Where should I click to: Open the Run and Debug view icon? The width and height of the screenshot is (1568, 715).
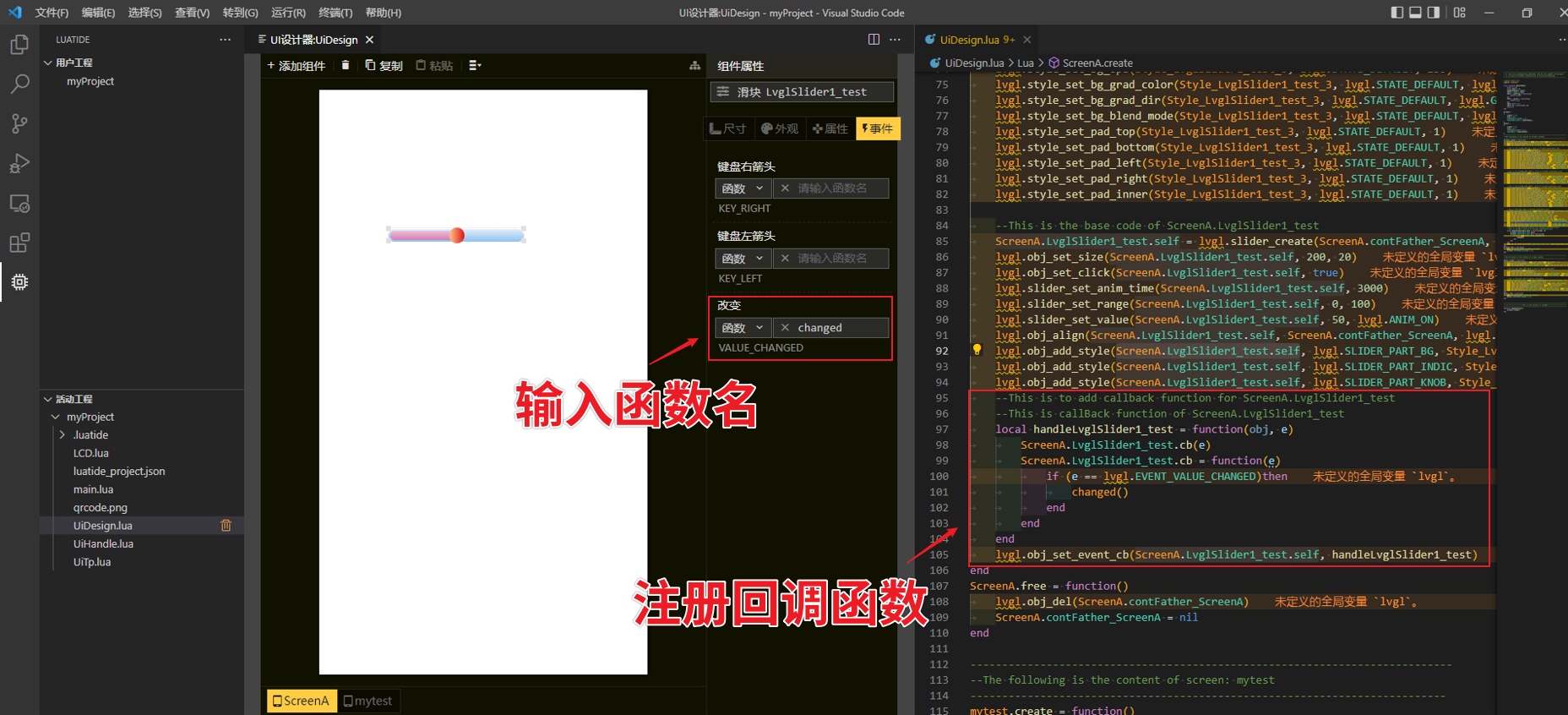pos(19,163)
